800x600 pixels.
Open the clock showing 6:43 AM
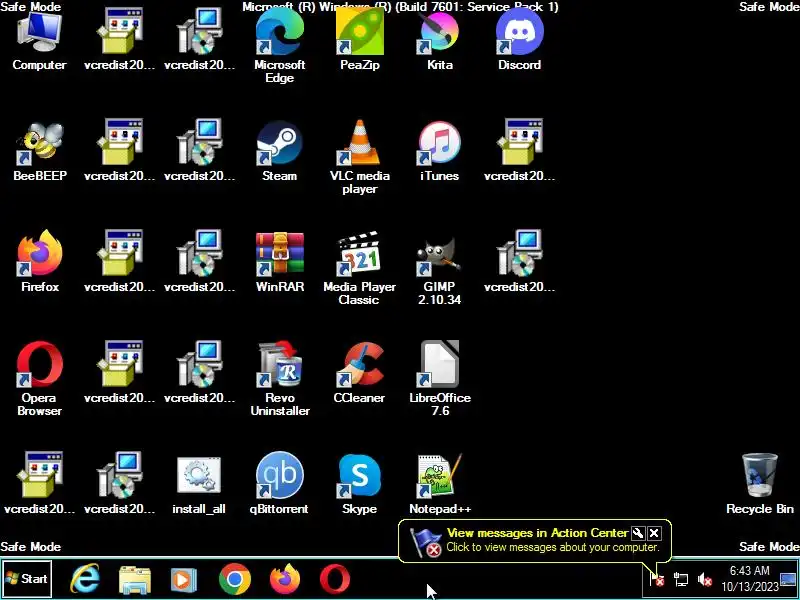pyautogui.click(x=749, y=578)
